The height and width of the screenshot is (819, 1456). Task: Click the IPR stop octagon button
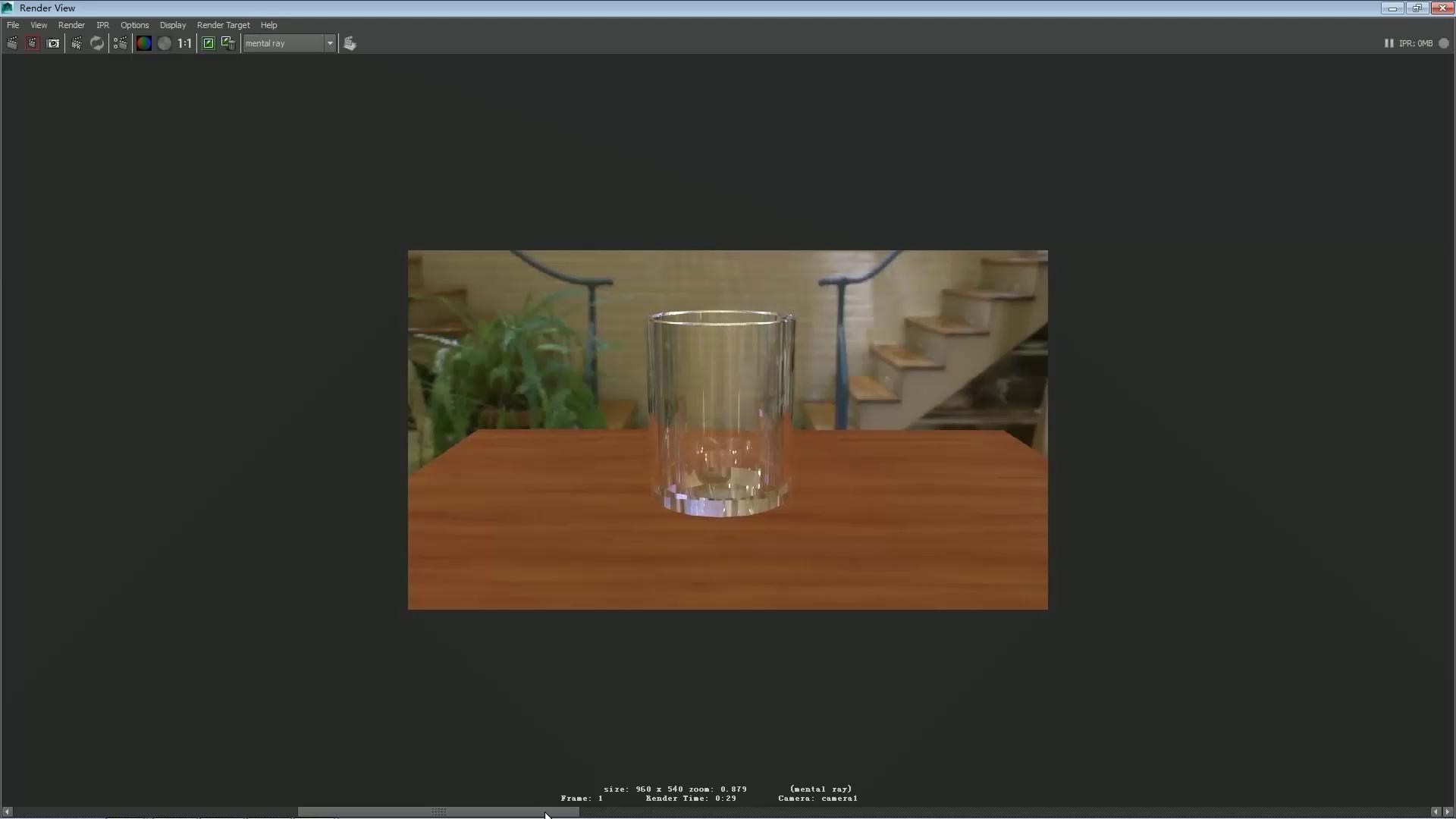(1444, 43)
